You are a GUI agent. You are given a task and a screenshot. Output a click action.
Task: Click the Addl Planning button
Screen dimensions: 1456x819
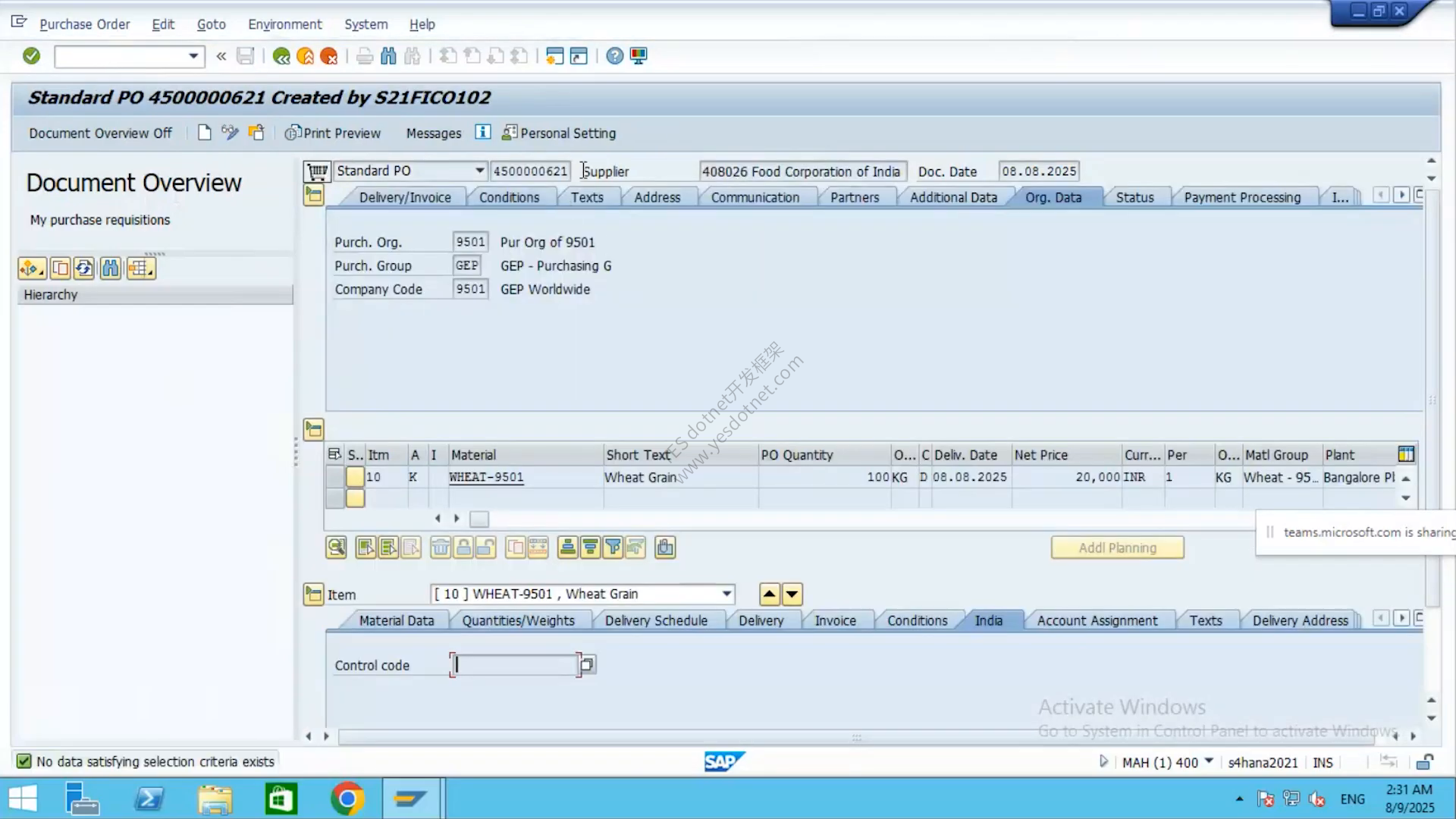coord(1117,548)
